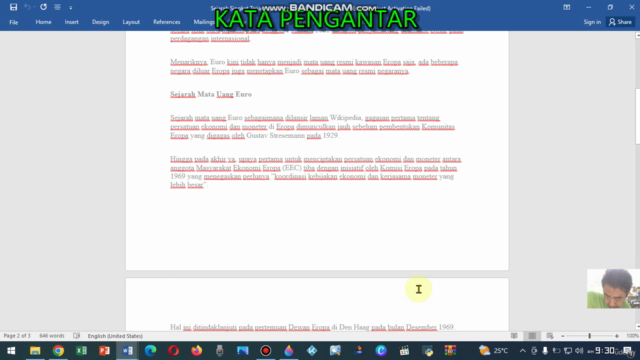Switch to the Home ribbon tab
This screenshot has height=360, width=640.
(43, 22)
